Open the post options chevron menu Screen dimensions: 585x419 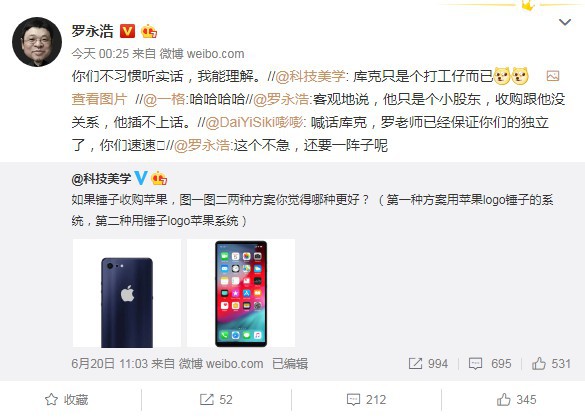tap(564, 22)
